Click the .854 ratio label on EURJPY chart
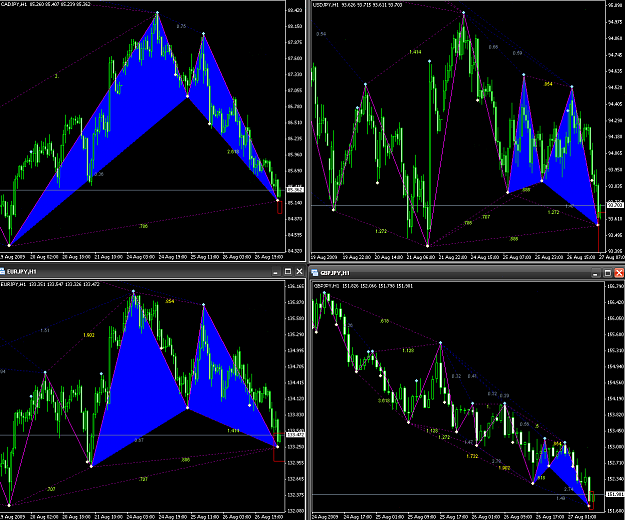625x520 pixels. 169,301
